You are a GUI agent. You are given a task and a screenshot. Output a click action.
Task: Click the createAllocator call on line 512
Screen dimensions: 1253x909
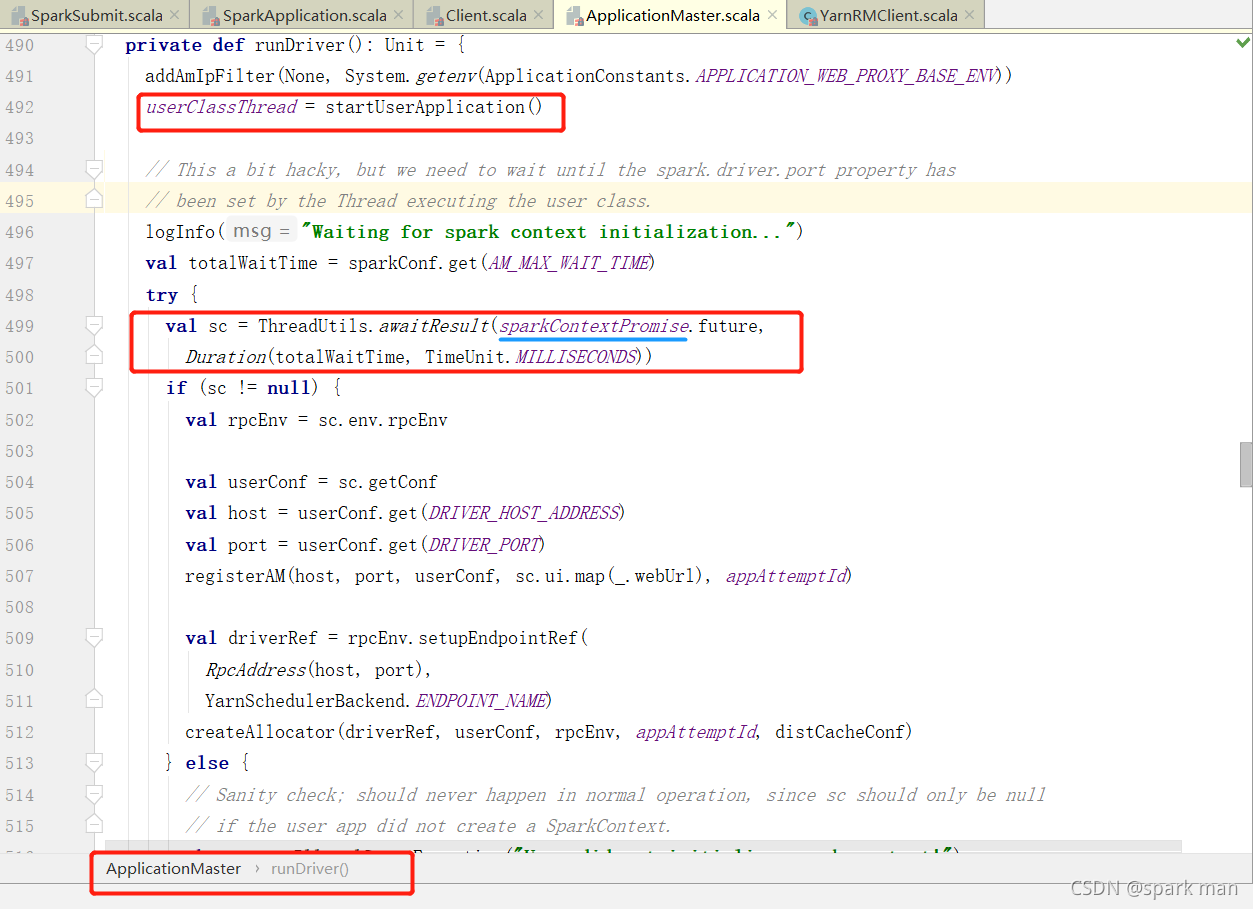(x=260, y=732)
